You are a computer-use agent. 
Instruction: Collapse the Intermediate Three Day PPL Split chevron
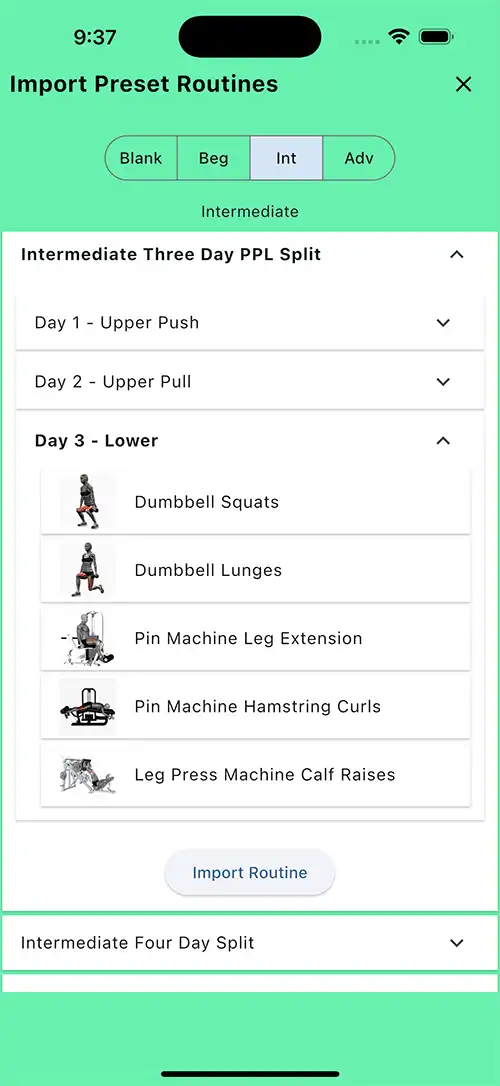tap(456, 255)
